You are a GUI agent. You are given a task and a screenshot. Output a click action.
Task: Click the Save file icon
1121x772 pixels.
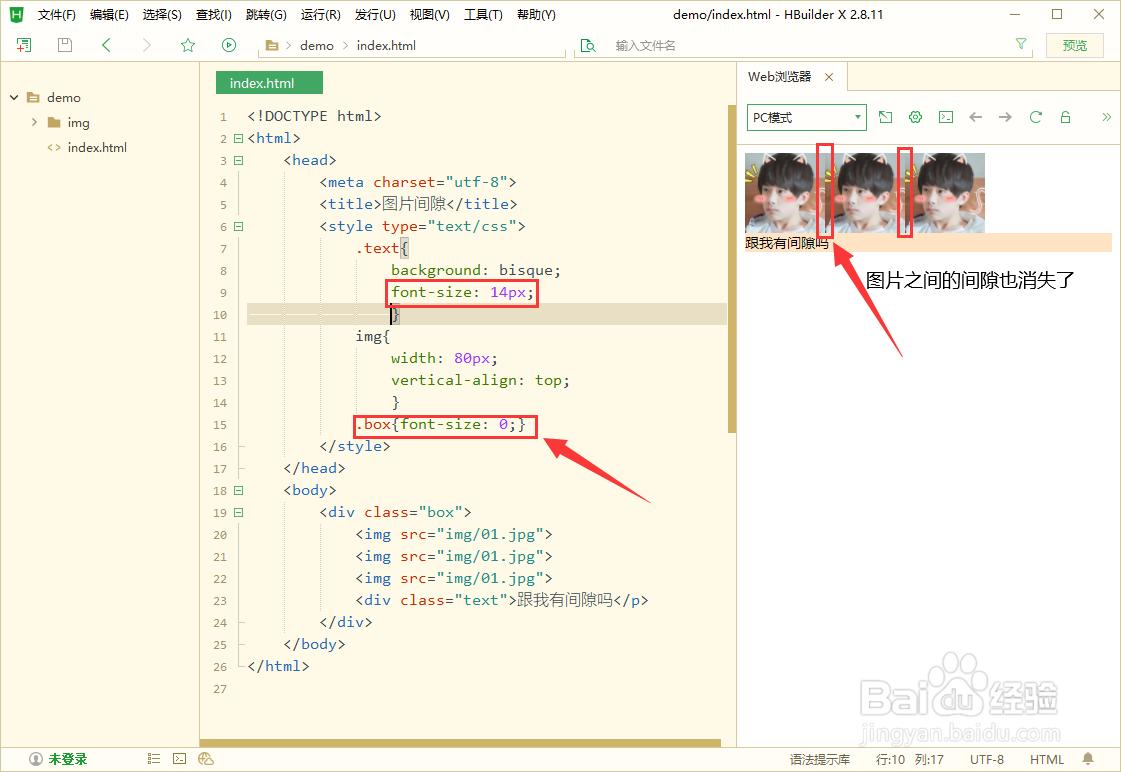tap(62, 45)
